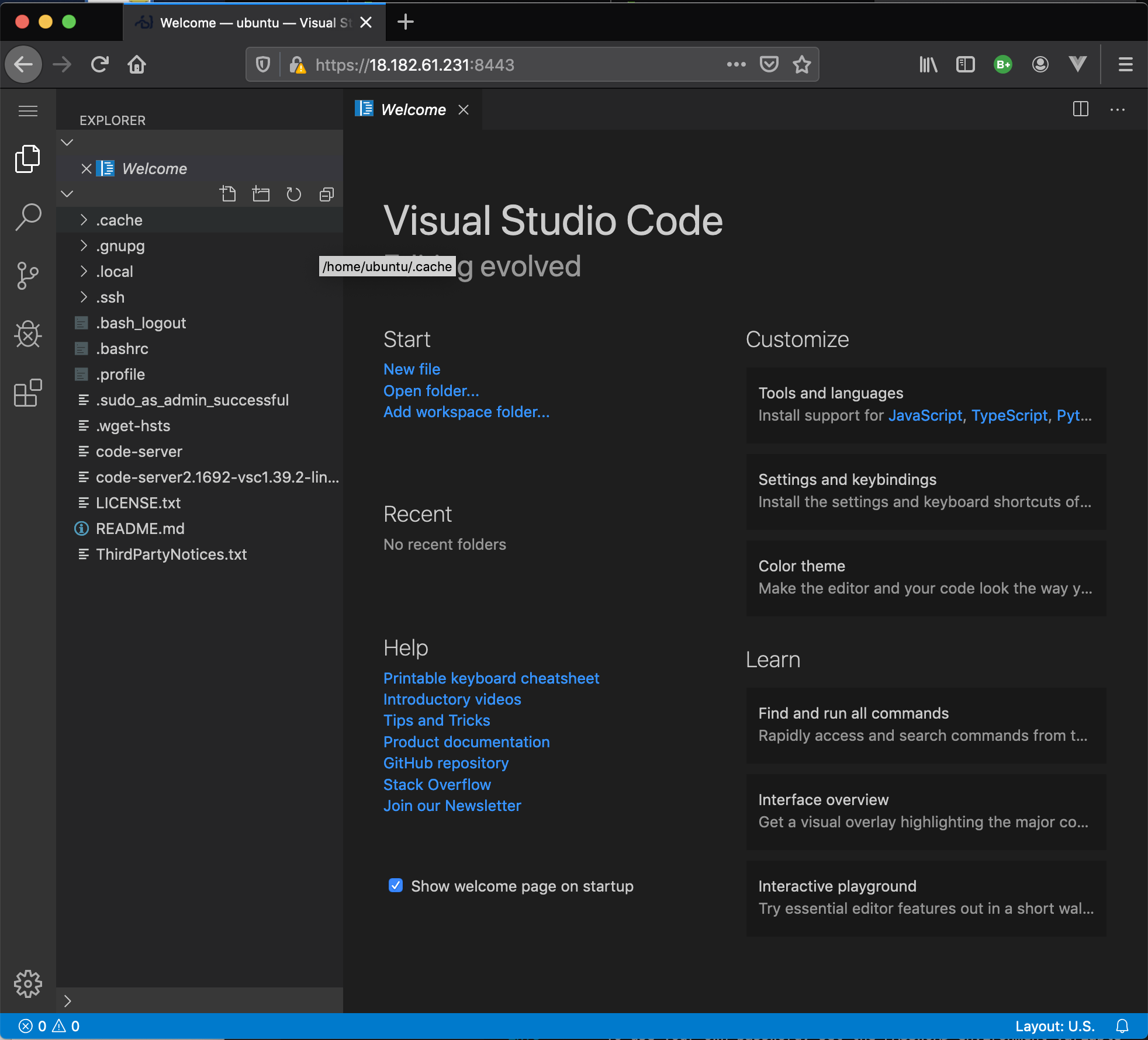This screenshot has height=1040, width=1148.
Task: Open the LICENSE.txt file
Action: (x=199, y=503)
